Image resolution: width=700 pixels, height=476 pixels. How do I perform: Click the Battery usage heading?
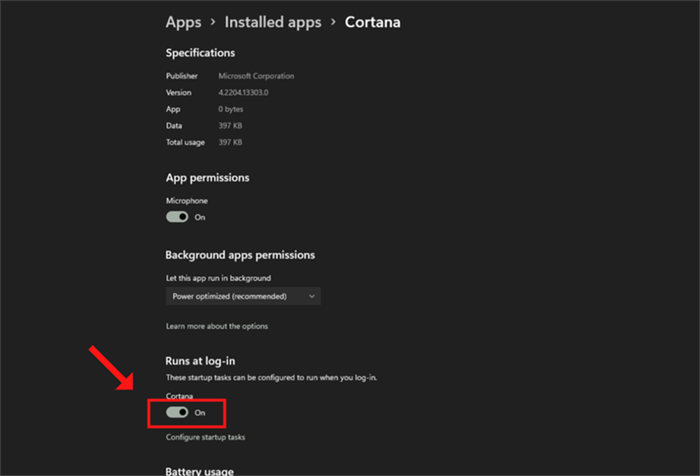(x=200, y=471)
